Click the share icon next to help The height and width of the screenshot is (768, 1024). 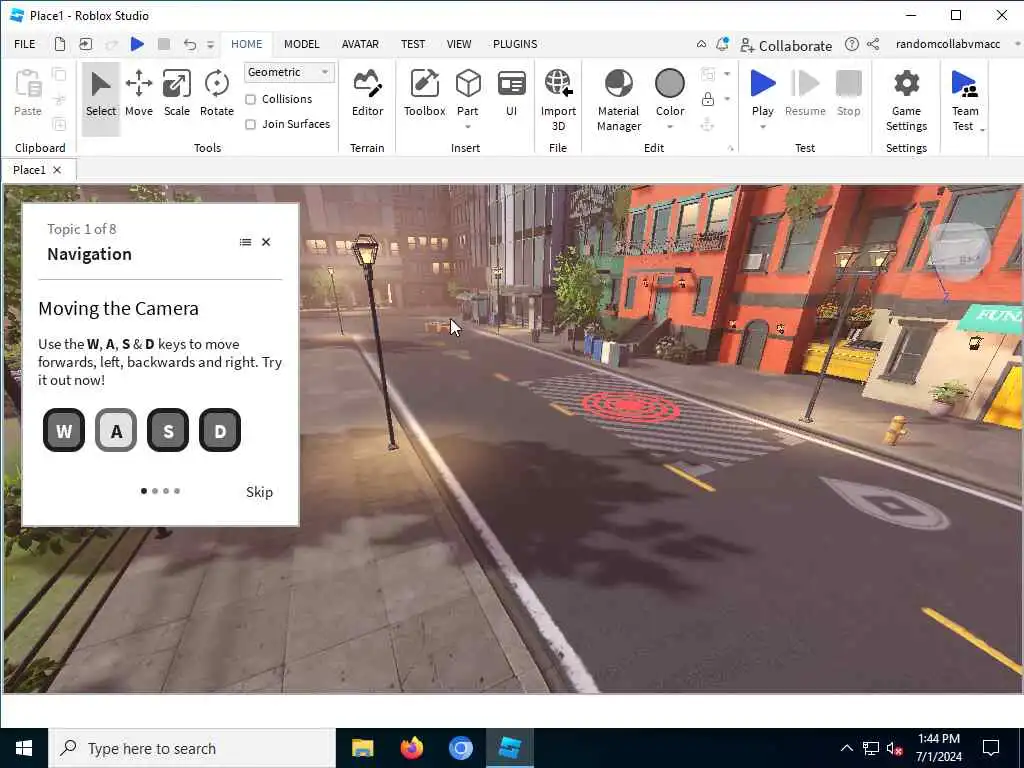click(x=873, y=44)
